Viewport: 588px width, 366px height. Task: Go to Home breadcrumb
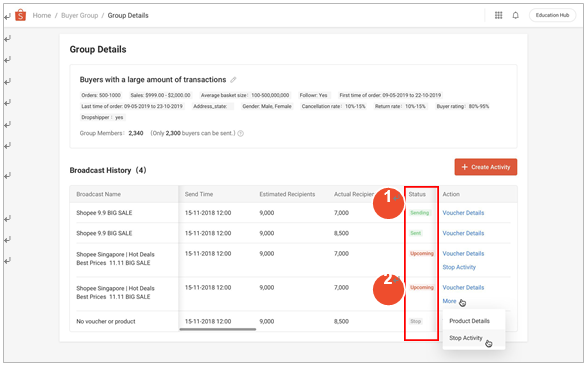pos(42,15)
